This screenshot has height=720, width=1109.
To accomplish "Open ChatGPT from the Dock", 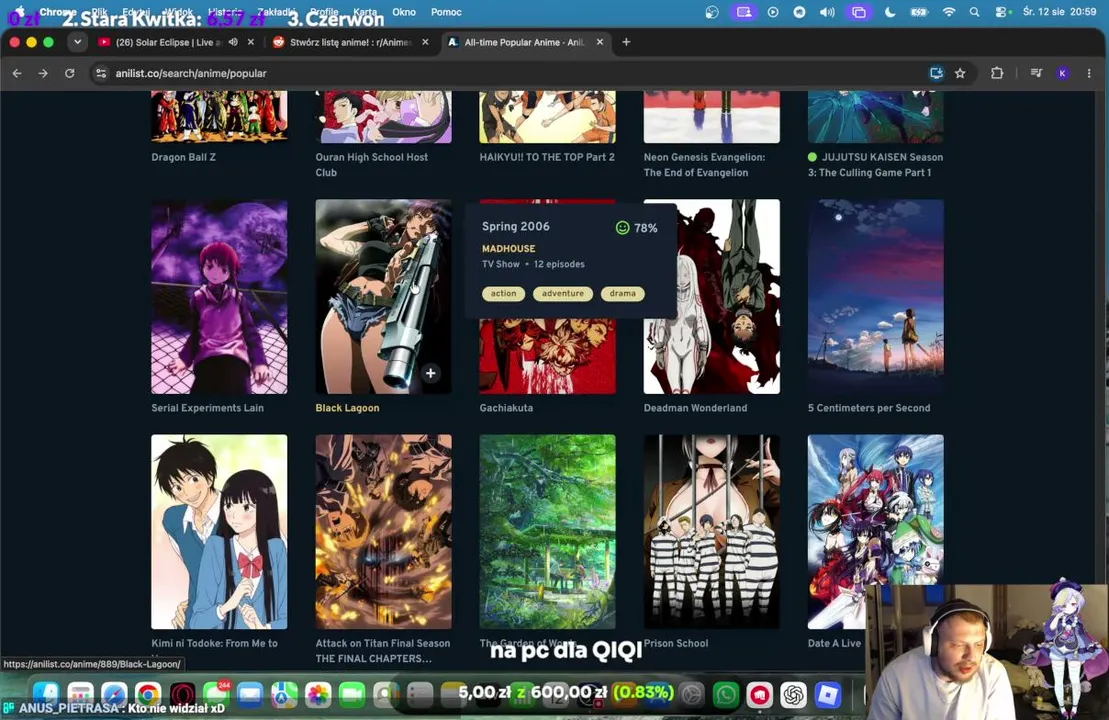I will coord(794,695).
